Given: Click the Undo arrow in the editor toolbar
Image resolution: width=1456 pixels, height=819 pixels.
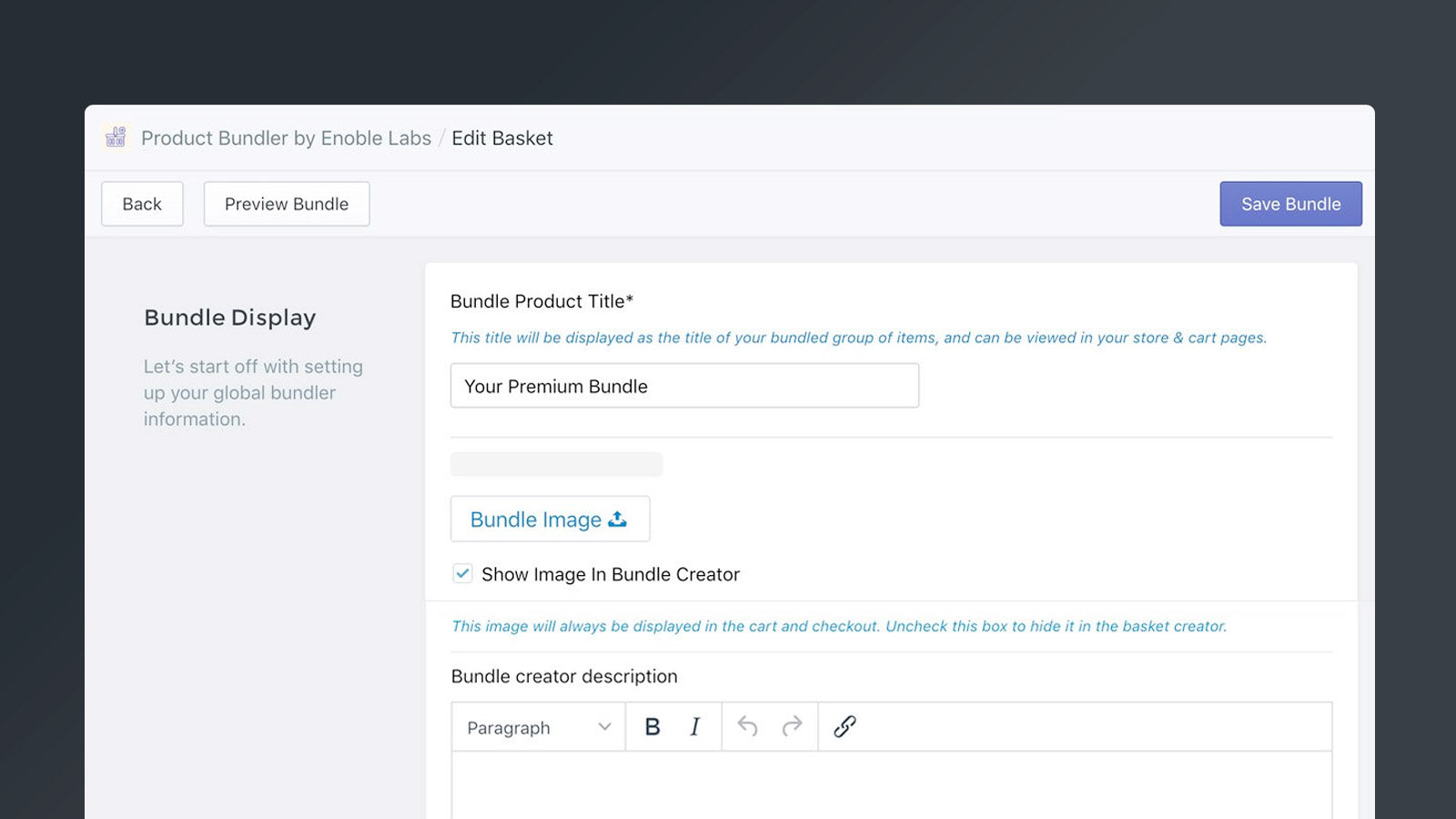Looking at the screenshot, I should (747, 727).
